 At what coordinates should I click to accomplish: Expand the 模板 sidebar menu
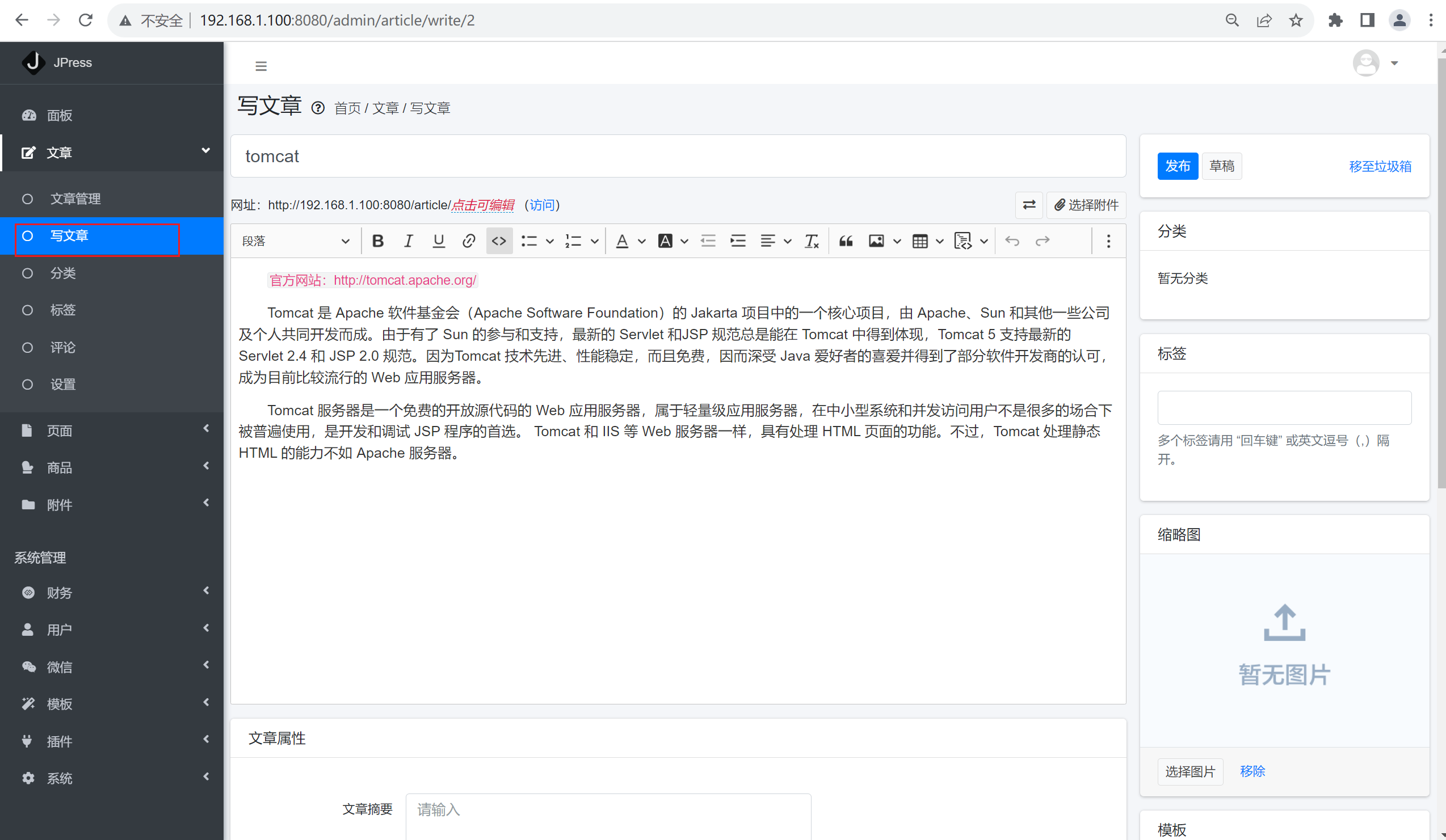coord(112,704)
